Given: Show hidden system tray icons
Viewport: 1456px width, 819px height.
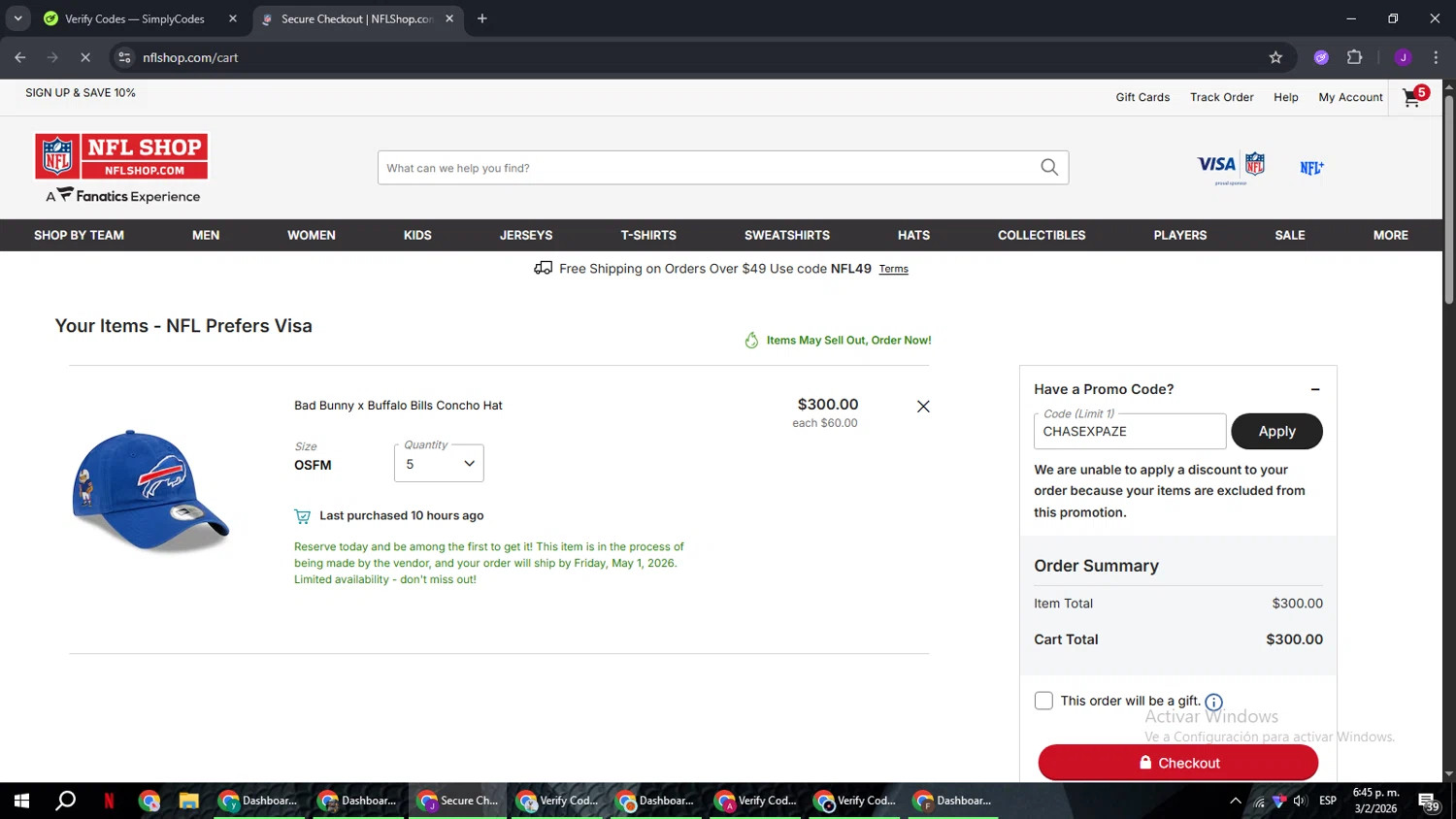Looking at the screenshot, I should [x=1236, y=801].
